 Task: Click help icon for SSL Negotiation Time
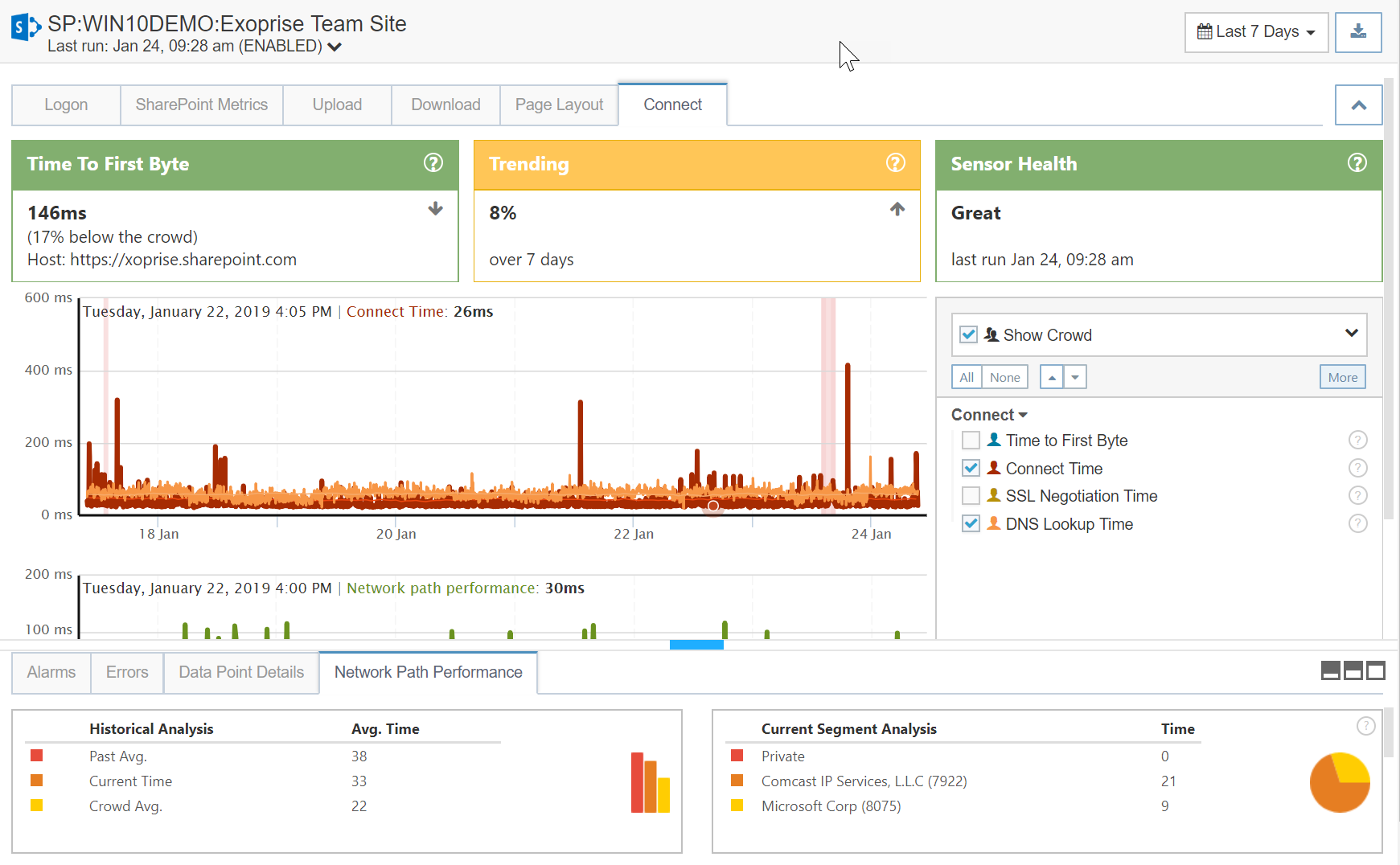click(1357, 495)
